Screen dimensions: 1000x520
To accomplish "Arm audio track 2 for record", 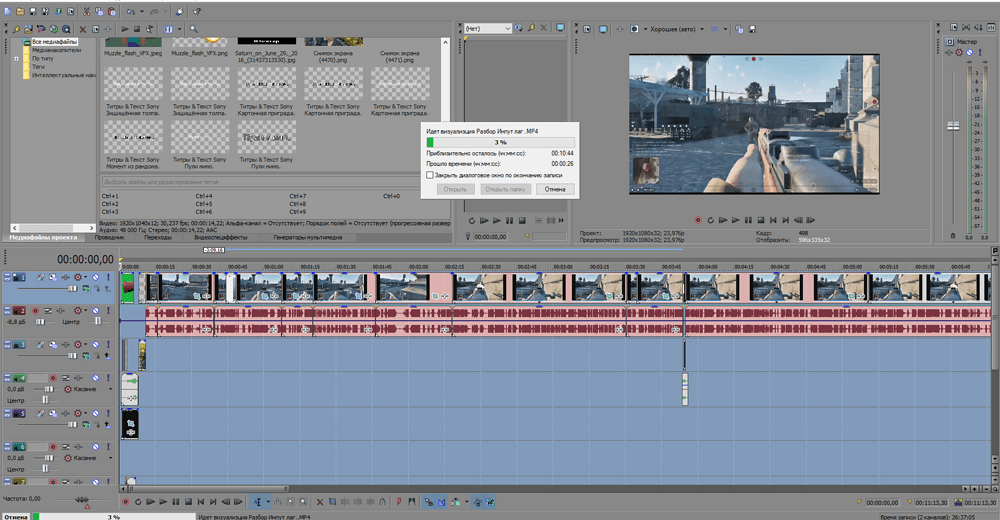I will point(36,311).
